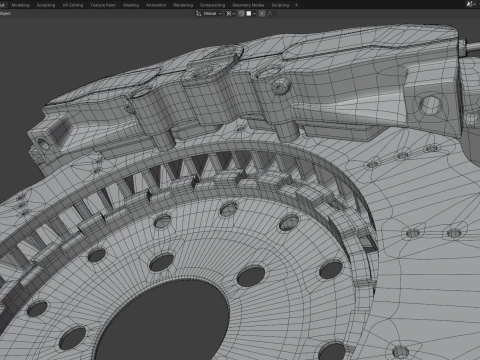Switch to the Animation workspace tab

click(x=156, y=5)
